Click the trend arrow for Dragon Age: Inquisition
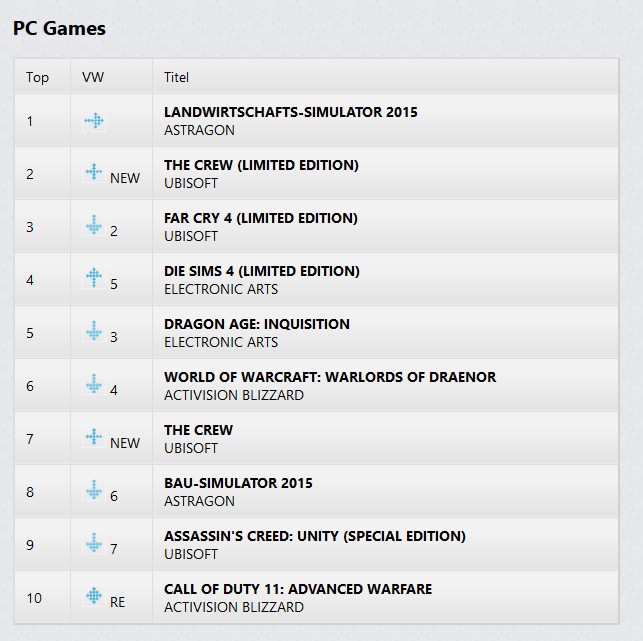Image resolution: width=643 pixels, height=641 pixels. pos(94,332)
